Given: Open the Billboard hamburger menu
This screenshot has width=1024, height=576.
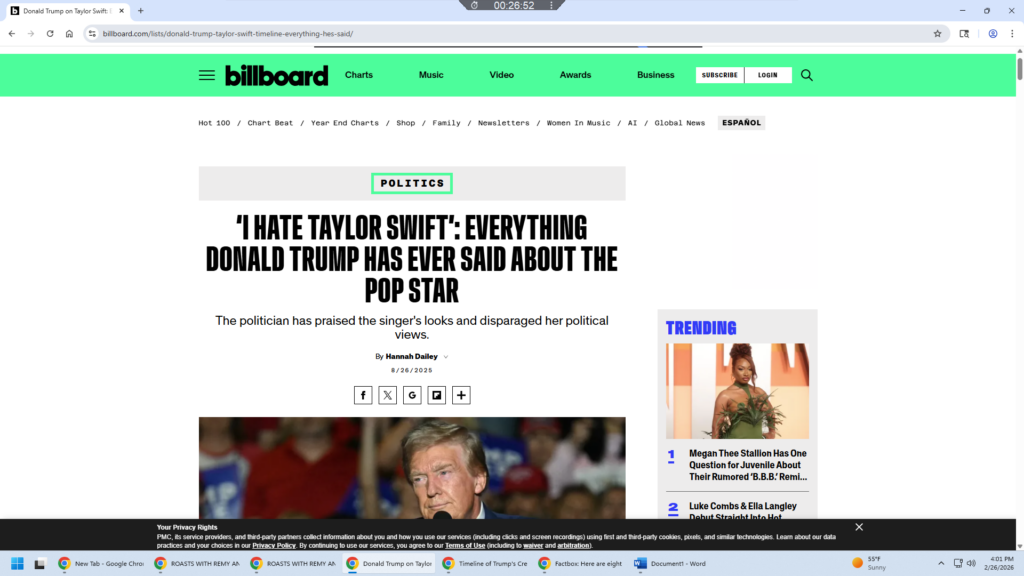Looking at the screenshot, I should tap(206, 75).
